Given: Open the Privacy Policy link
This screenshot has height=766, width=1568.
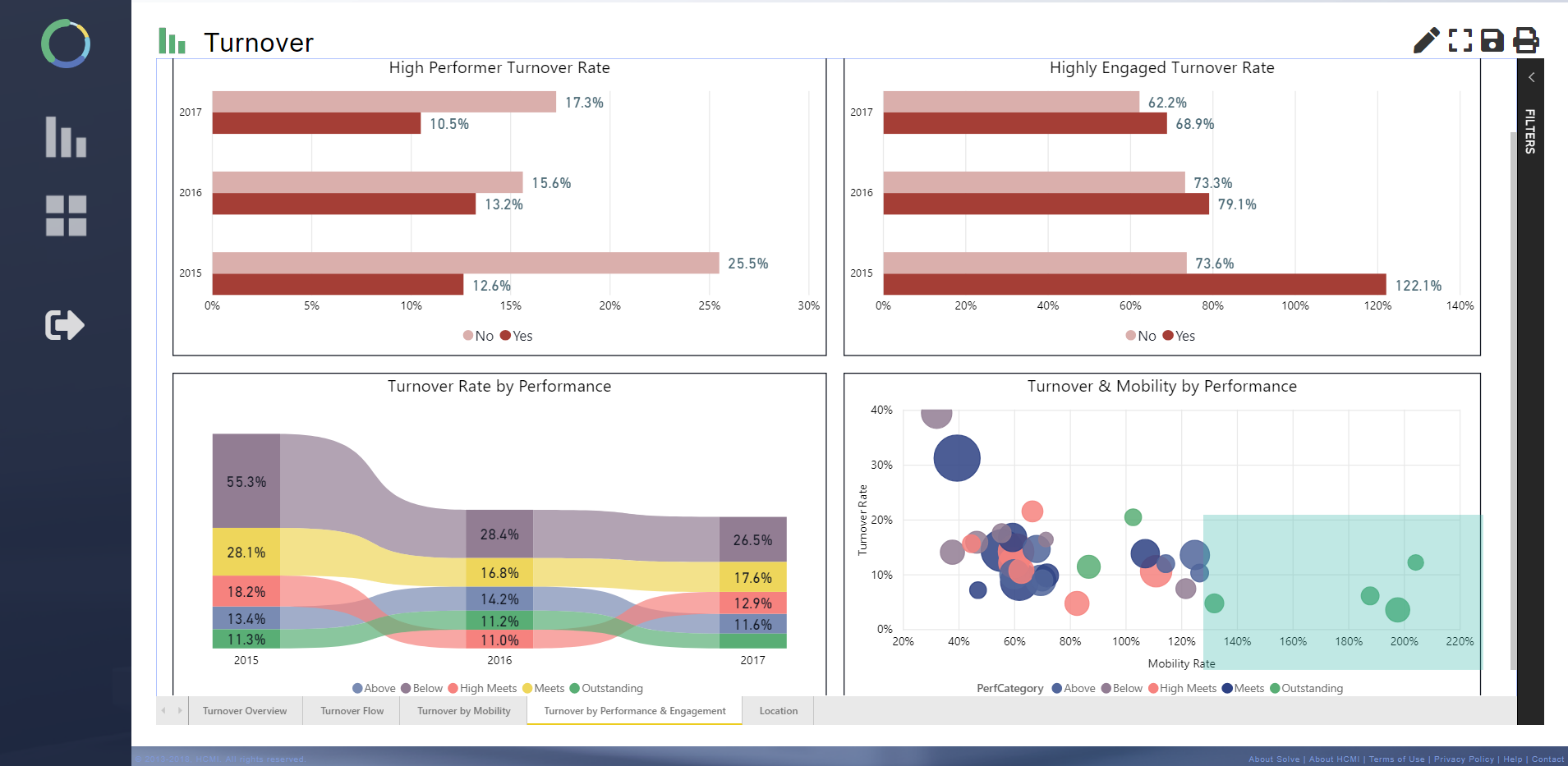Looking at the screenshot, I should pyautogui.click(x=1464, y=759).
